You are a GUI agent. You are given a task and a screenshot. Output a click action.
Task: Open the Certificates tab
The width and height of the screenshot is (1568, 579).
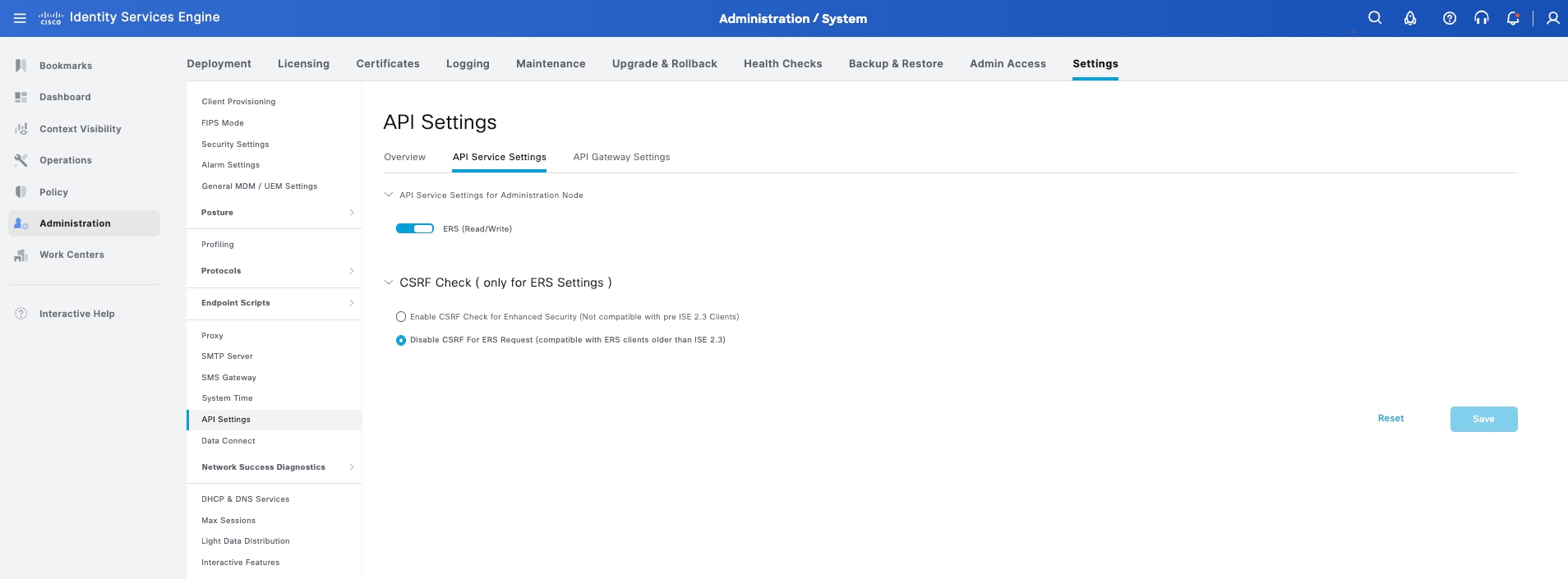click(388, 63)
